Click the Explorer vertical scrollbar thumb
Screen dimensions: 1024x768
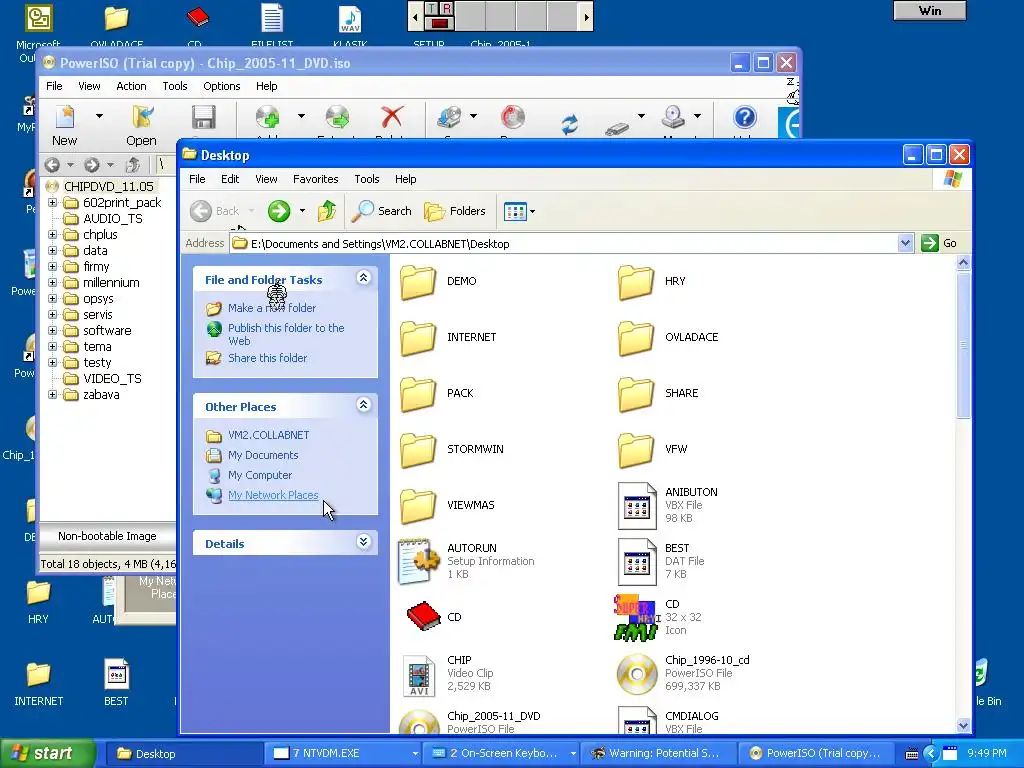point(963,345)
